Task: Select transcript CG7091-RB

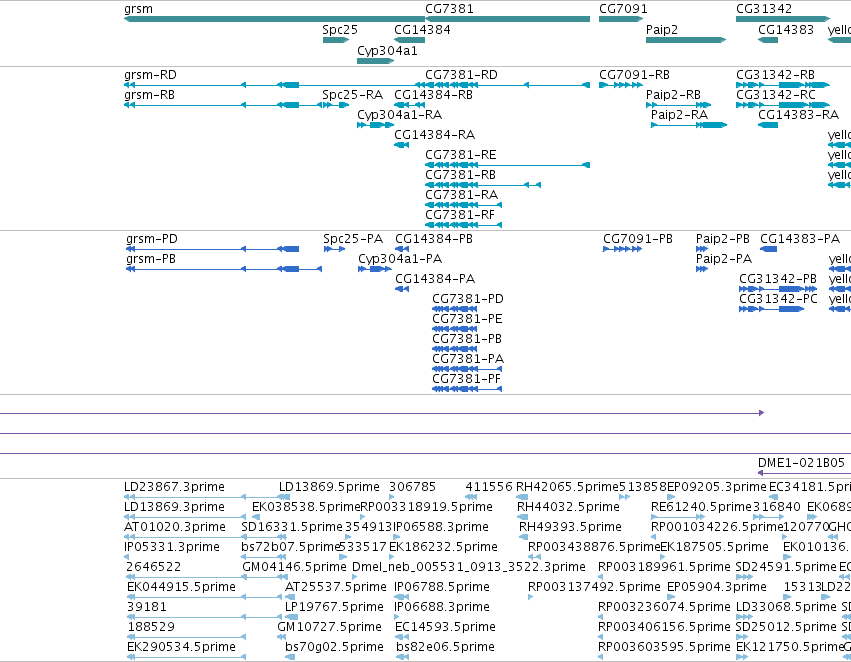Action: click(634, 75)
